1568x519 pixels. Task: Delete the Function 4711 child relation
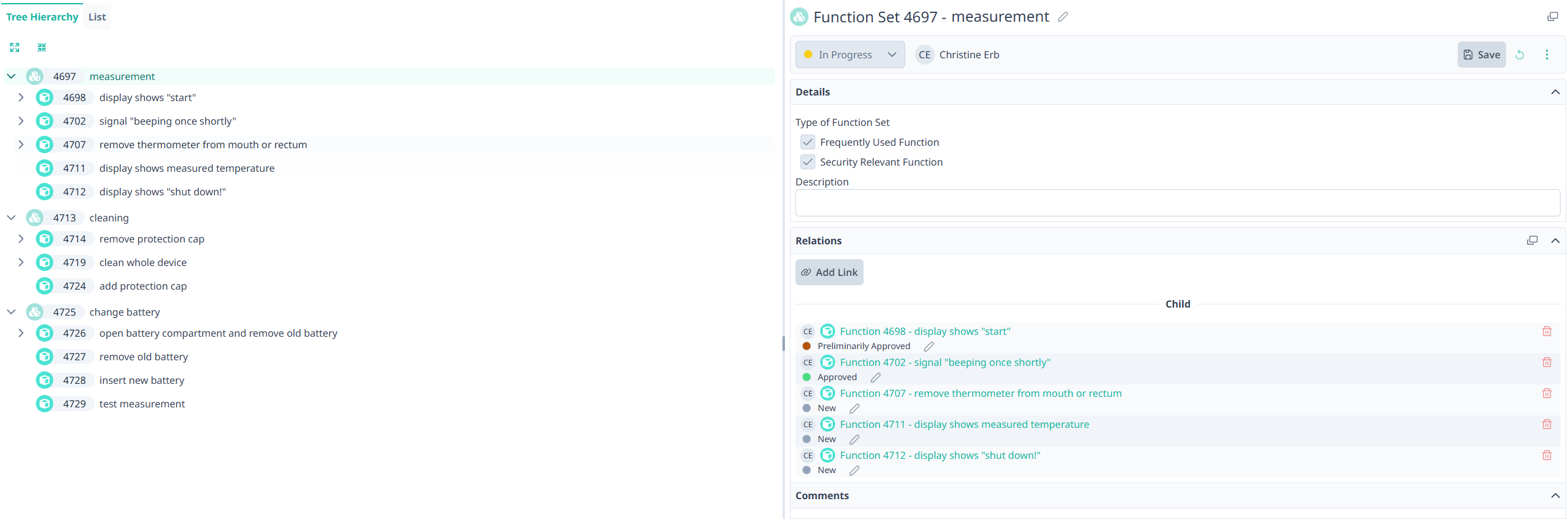pos(1547,424)
